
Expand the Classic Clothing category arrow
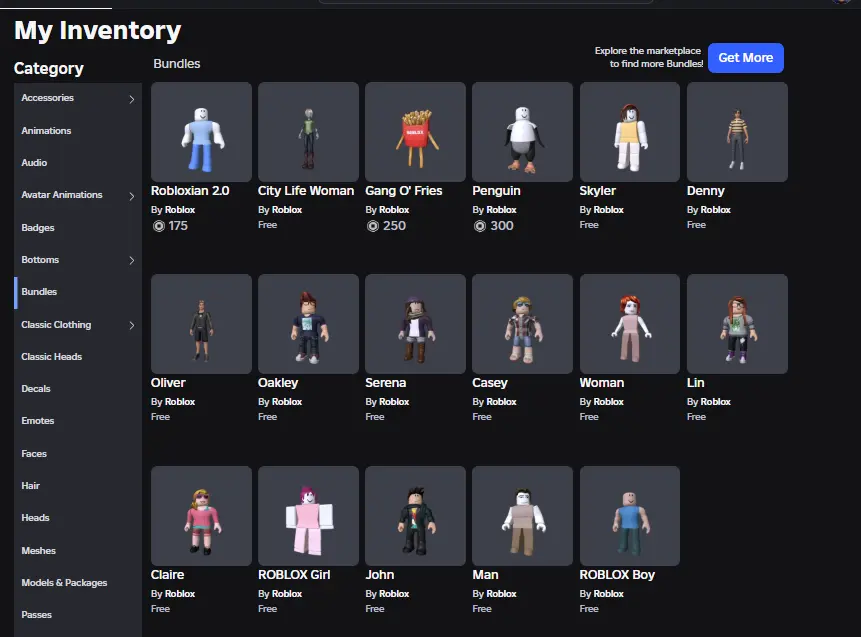[132, 325]
